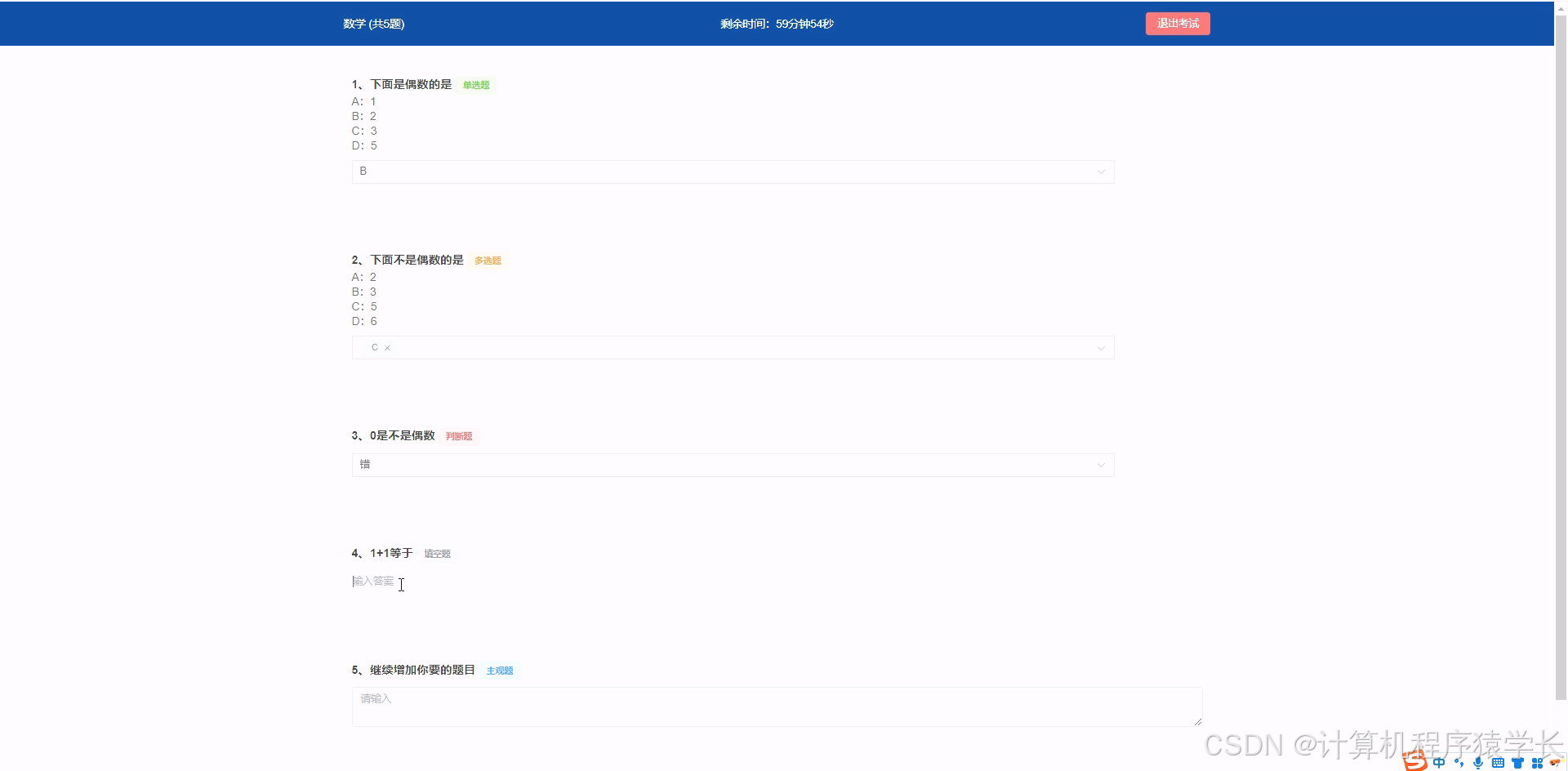This screenshot has height=771, width=1568.
Task: Click question 5 text 继续增加你要的题目
Action: click(x=422, y=670)
